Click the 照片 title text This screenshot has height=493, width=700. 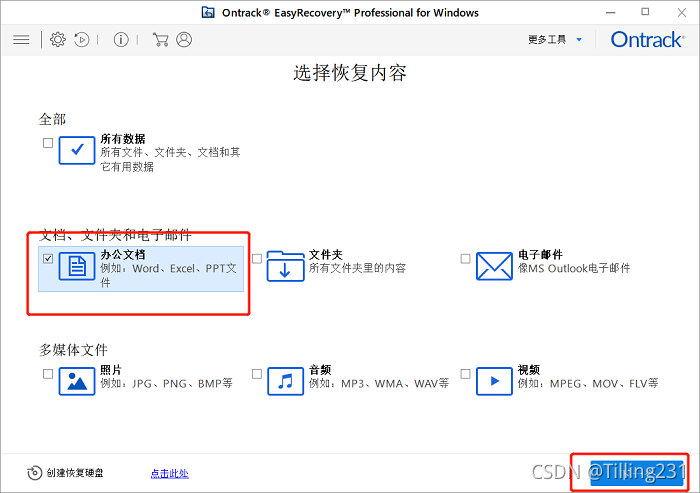point(111,370)
